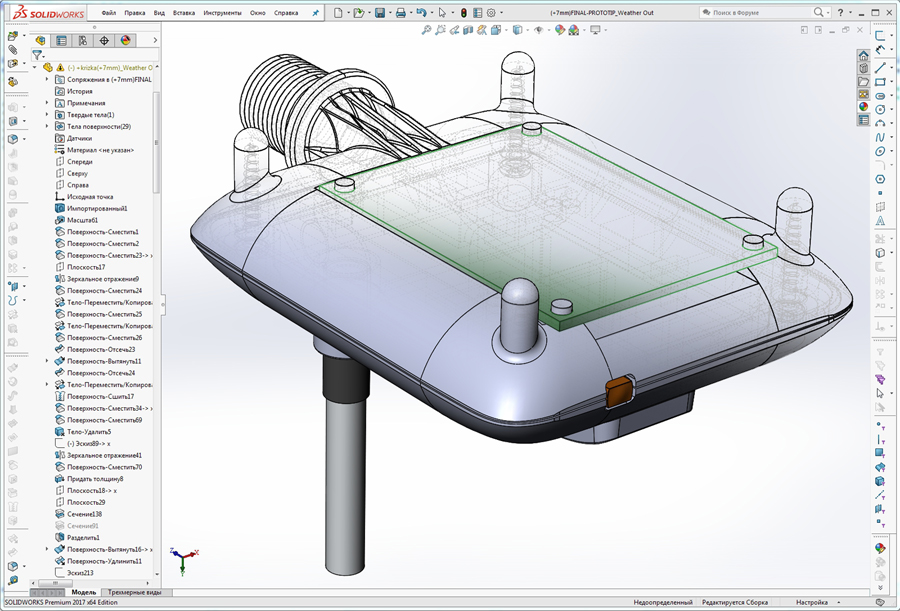The image size is (900, 611).
Task: Click the Save icon in top toolbar
Action: point(380,13)
